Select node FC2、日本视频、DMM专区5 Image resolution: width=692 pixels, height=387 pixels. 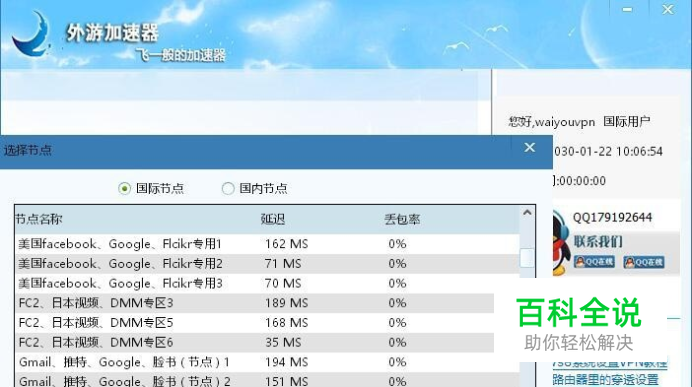[255, 323]
